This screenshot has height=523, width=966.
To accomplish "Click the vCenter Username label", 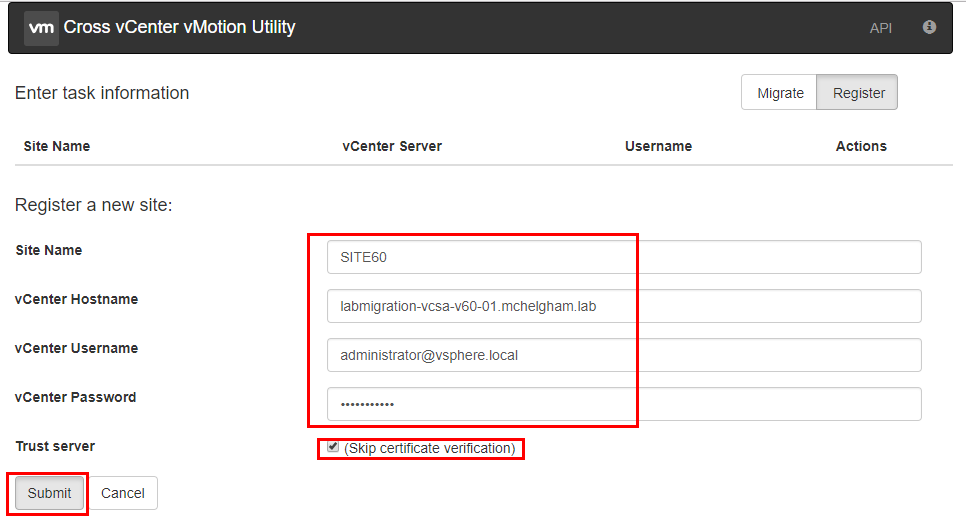I will click(x=76, y=348).
